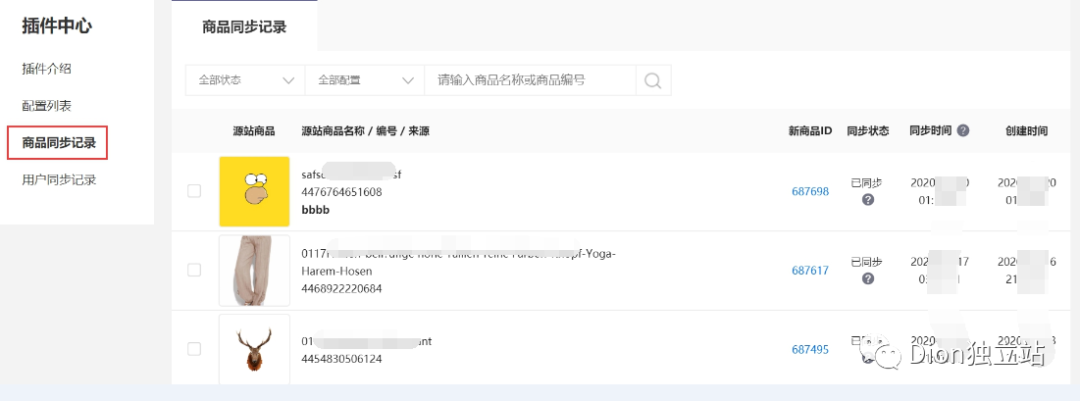Screen dimensions: 1080x401
Task: Click the 源站商品名称 / 编号 / 来源 header
Action: pyautogui.click(x=365, y=131)
